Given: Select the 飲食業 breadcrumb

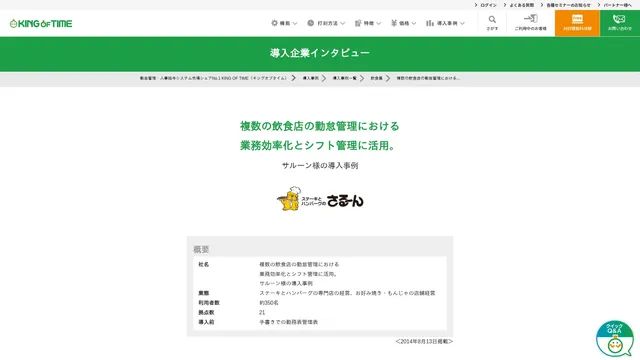Looking at the screenshot, I should (x=376, y=78).
